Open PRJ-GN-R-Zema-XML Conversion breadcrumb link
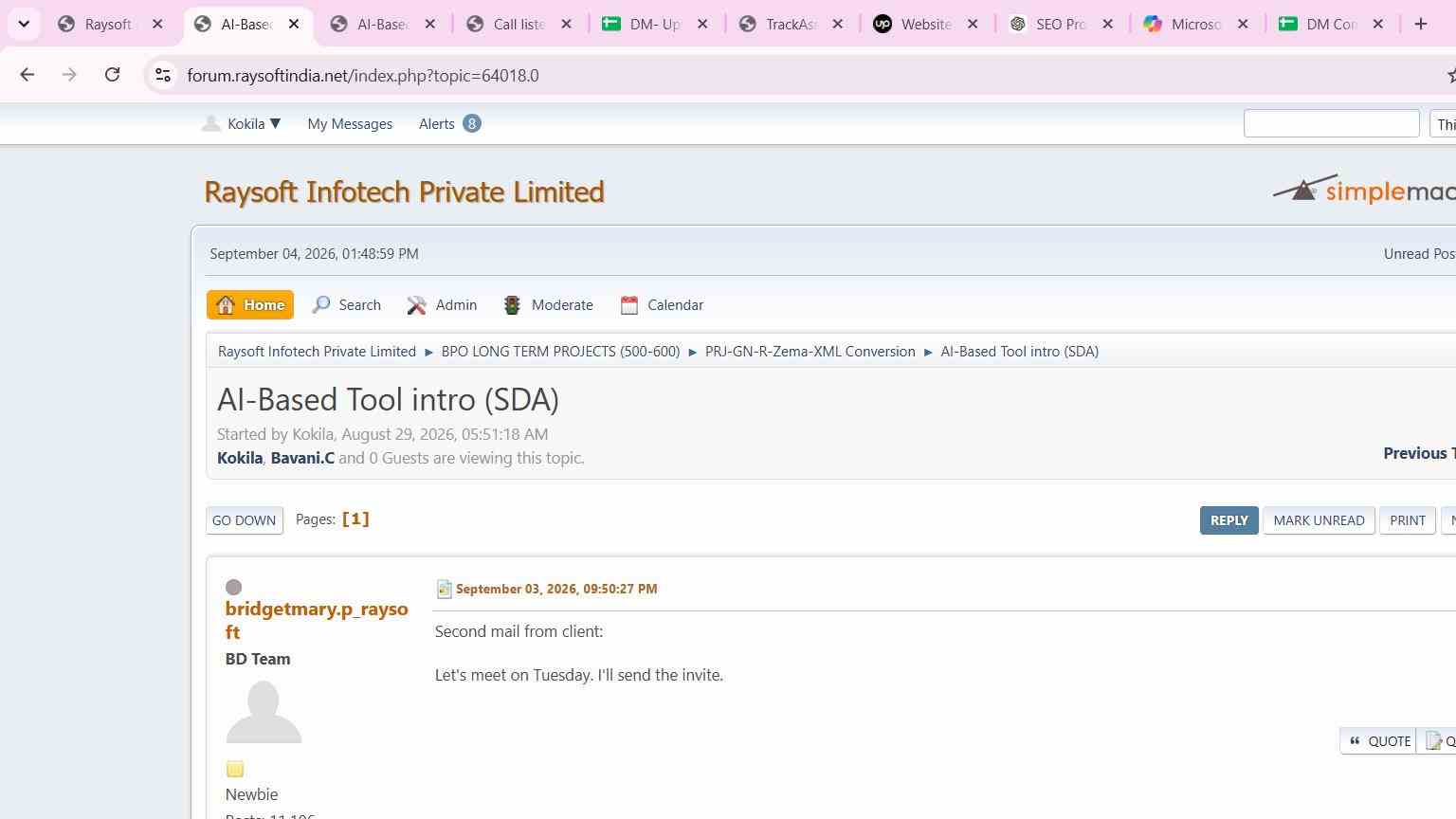This screenshot has width=1456, height=819. coord(810,352)
